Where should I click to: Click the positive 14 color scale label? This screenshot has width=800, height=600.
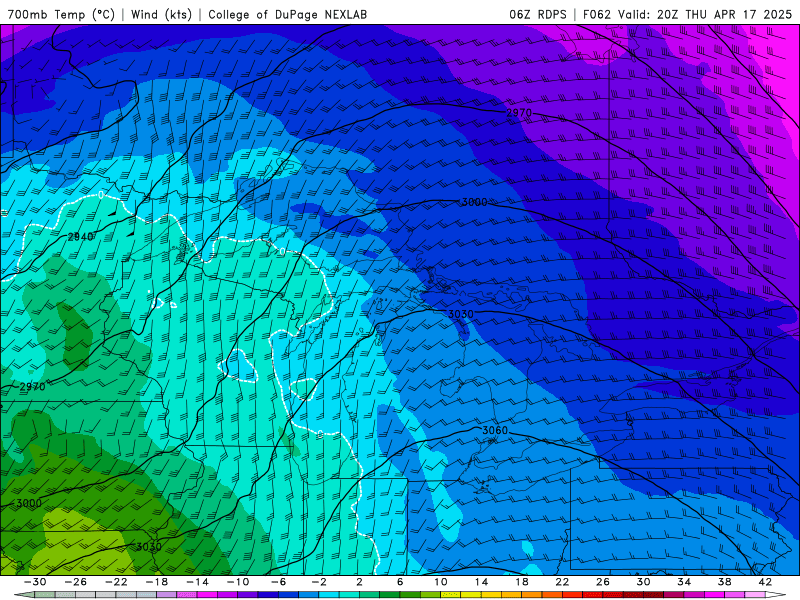(481, 582)
